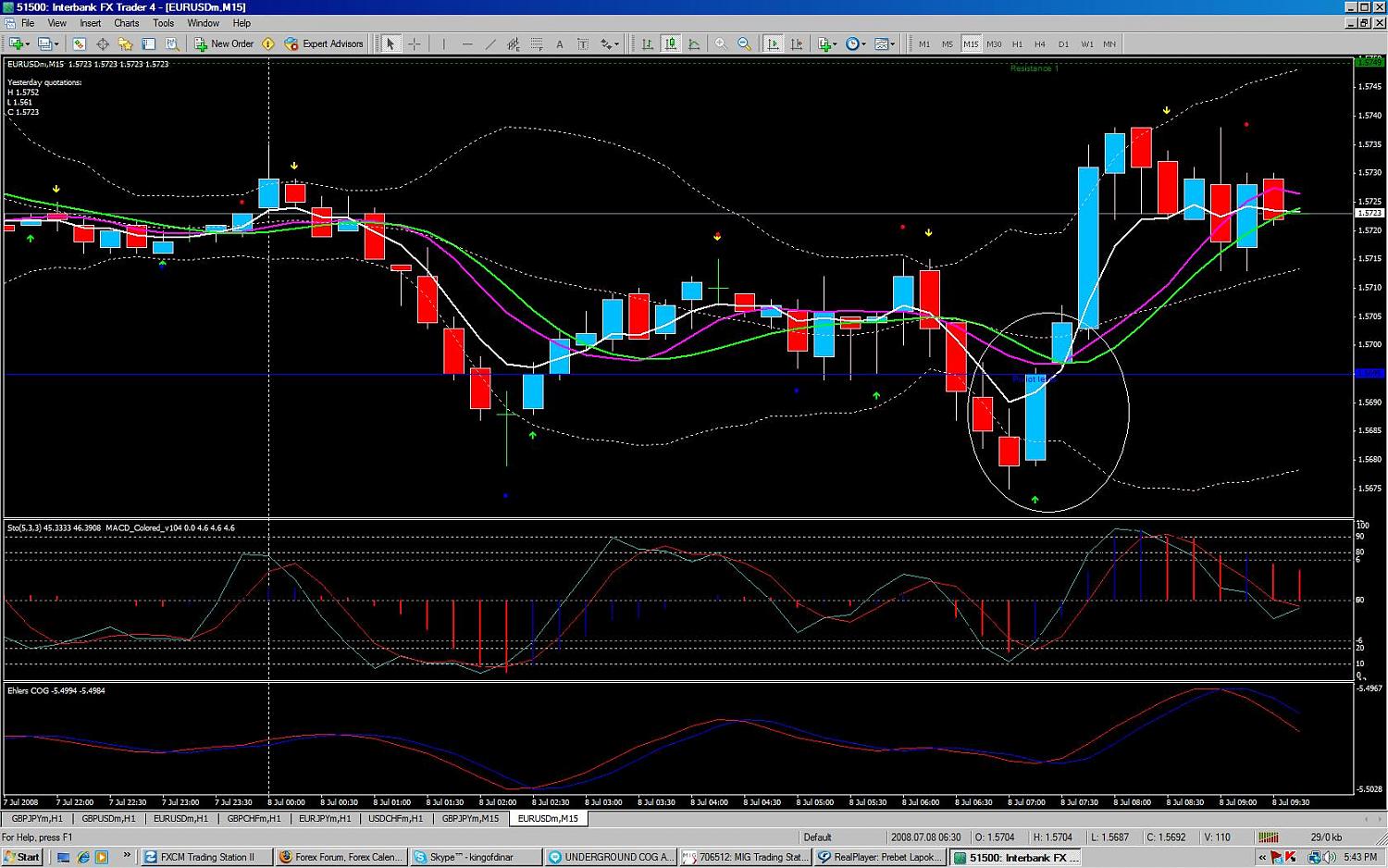Select the Trendline drawing tool
This screenshot has height=868, width=1388.
click(490, 43)
